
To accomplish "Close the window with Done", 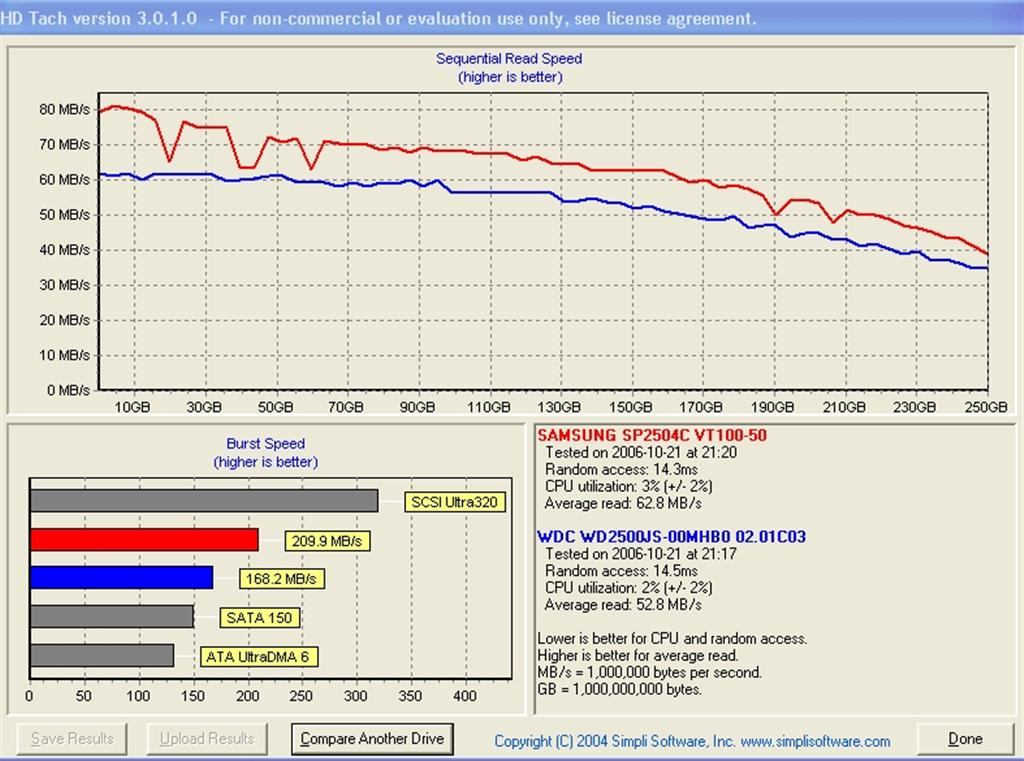I will [965, 739].
